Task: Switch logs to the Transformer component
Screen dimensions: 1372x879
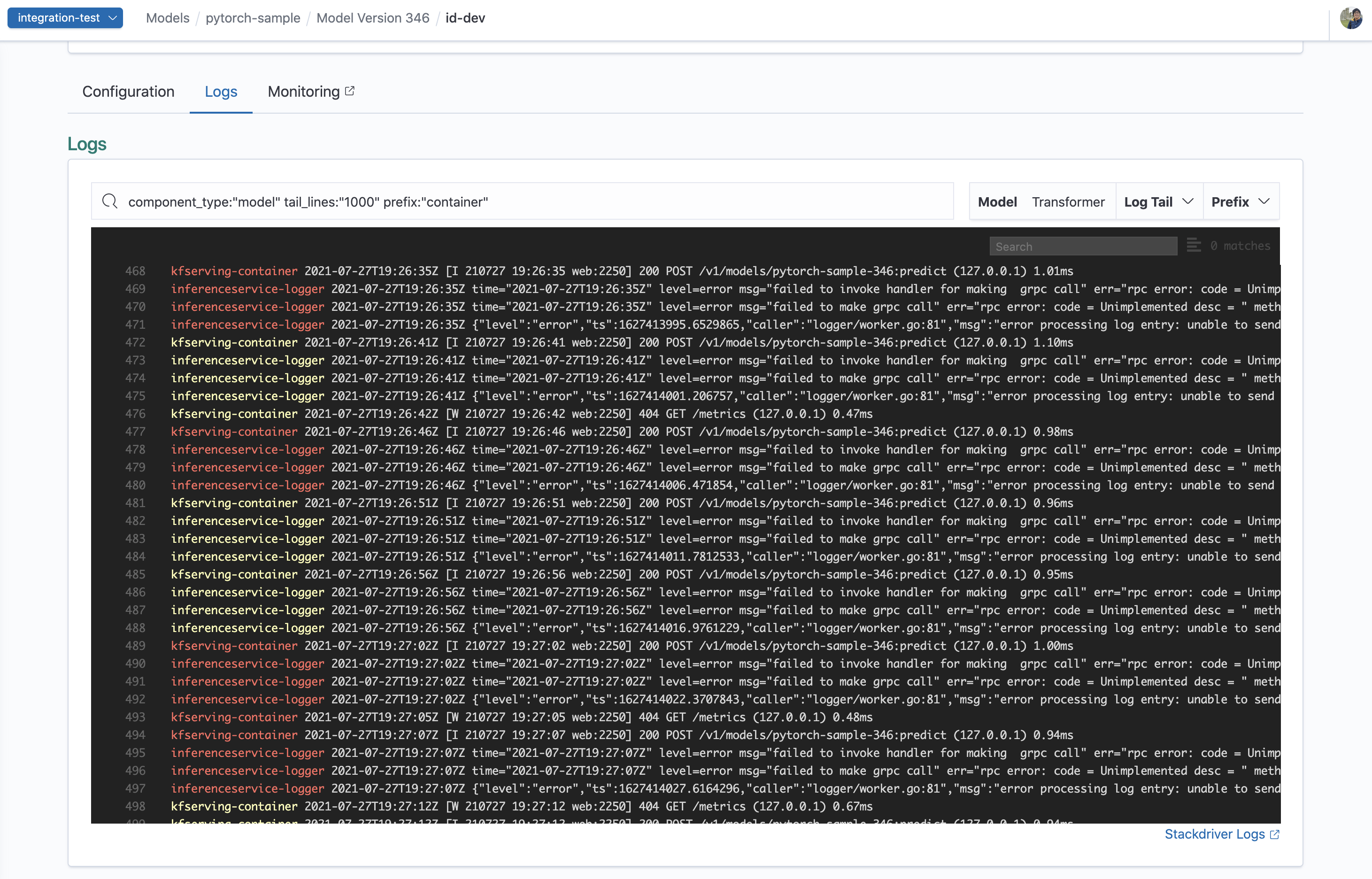Action: coord(1068,202)
